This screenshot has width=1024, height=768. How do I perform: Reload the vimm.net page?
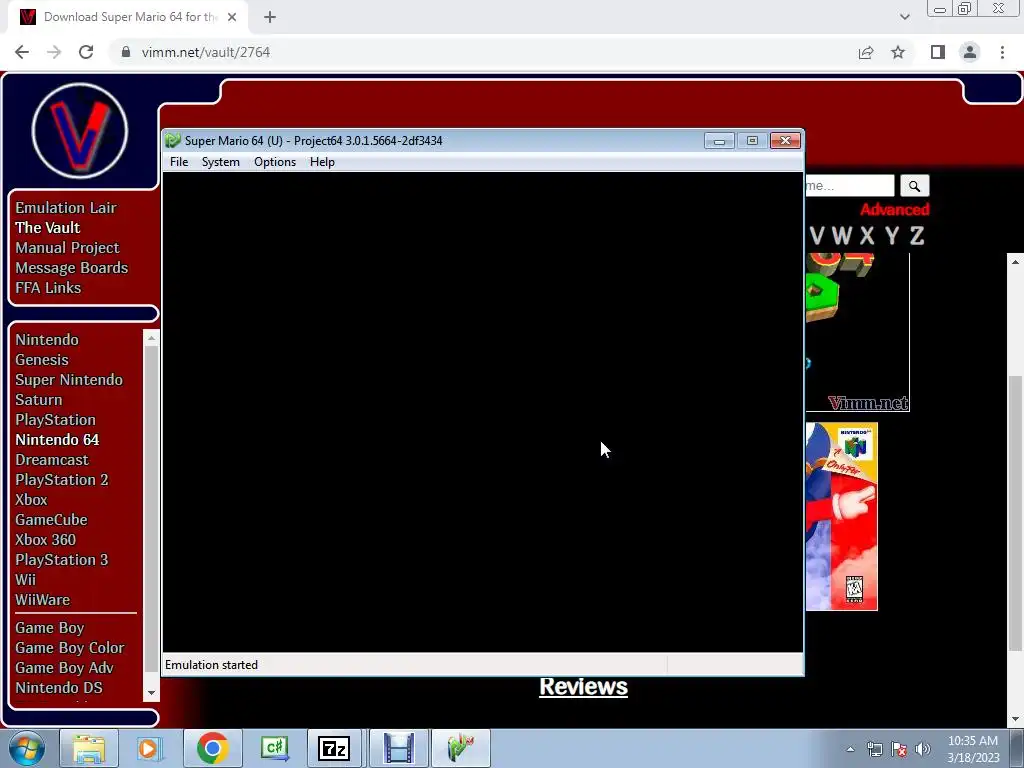pos(86,52)
